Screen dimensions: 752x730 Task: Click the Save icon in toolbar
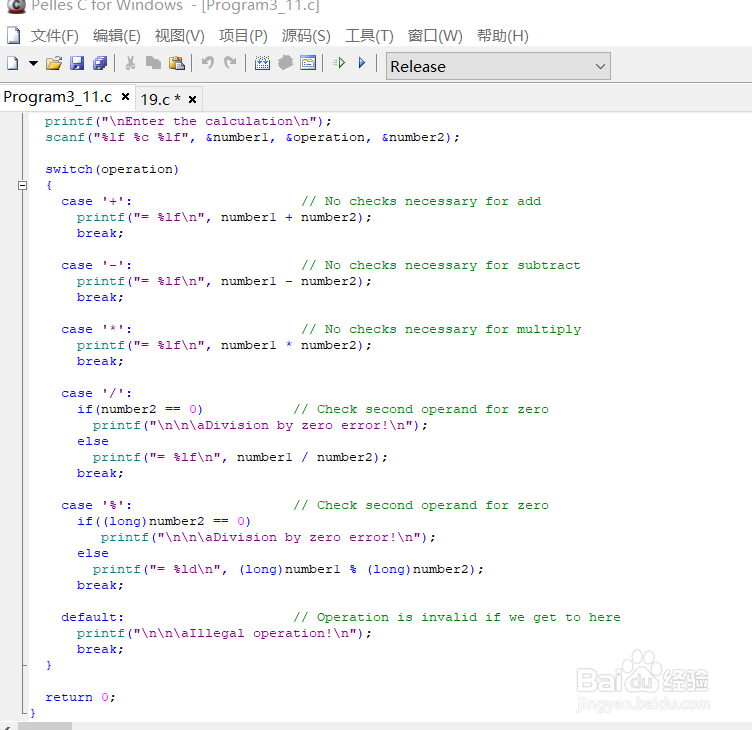77,63
